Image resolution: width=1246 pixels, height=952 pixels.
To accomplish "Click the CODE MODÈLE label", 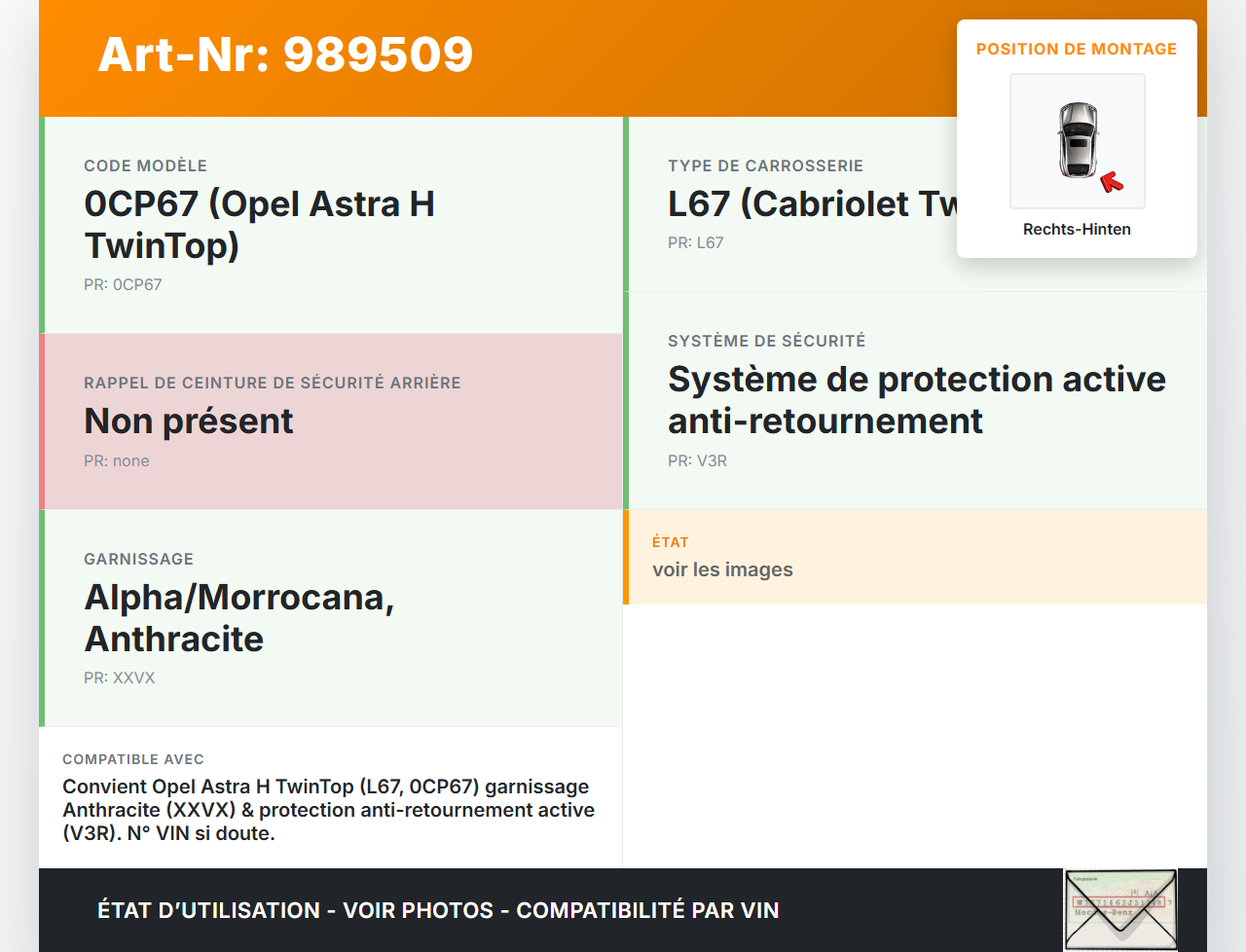I will click(x=145, y=165).
